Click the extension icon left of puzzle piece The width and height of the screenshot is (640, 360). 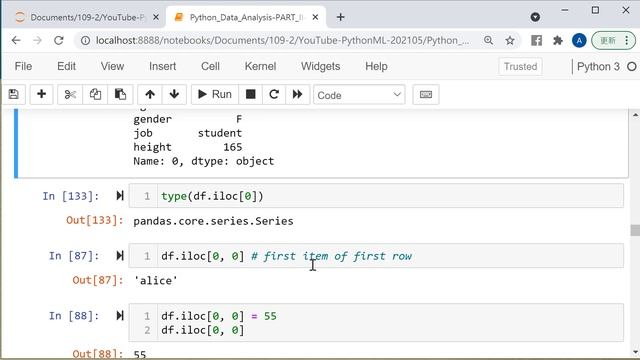(x=536, y=40)
